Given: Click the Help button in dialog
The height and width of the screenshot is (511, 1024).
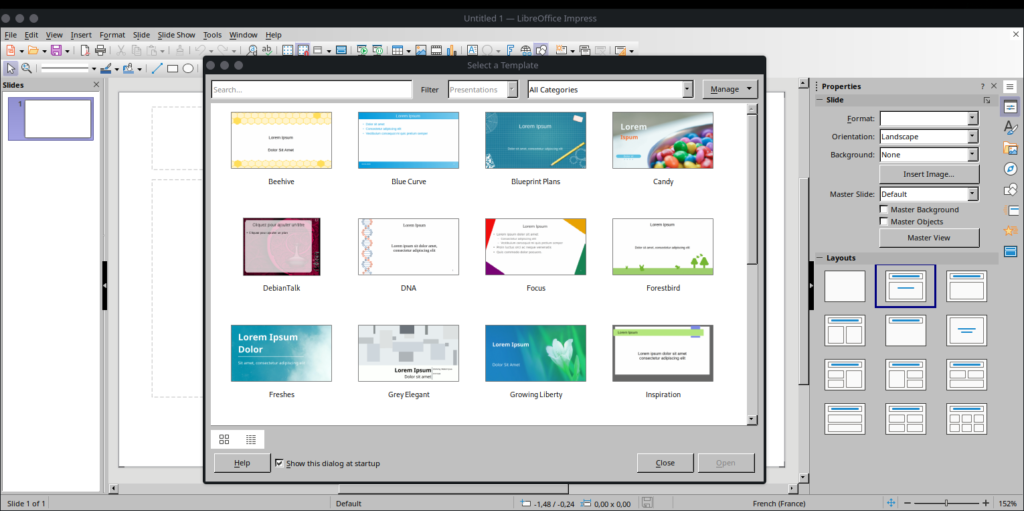Looking at the screenshot, I should coord(241,463).
